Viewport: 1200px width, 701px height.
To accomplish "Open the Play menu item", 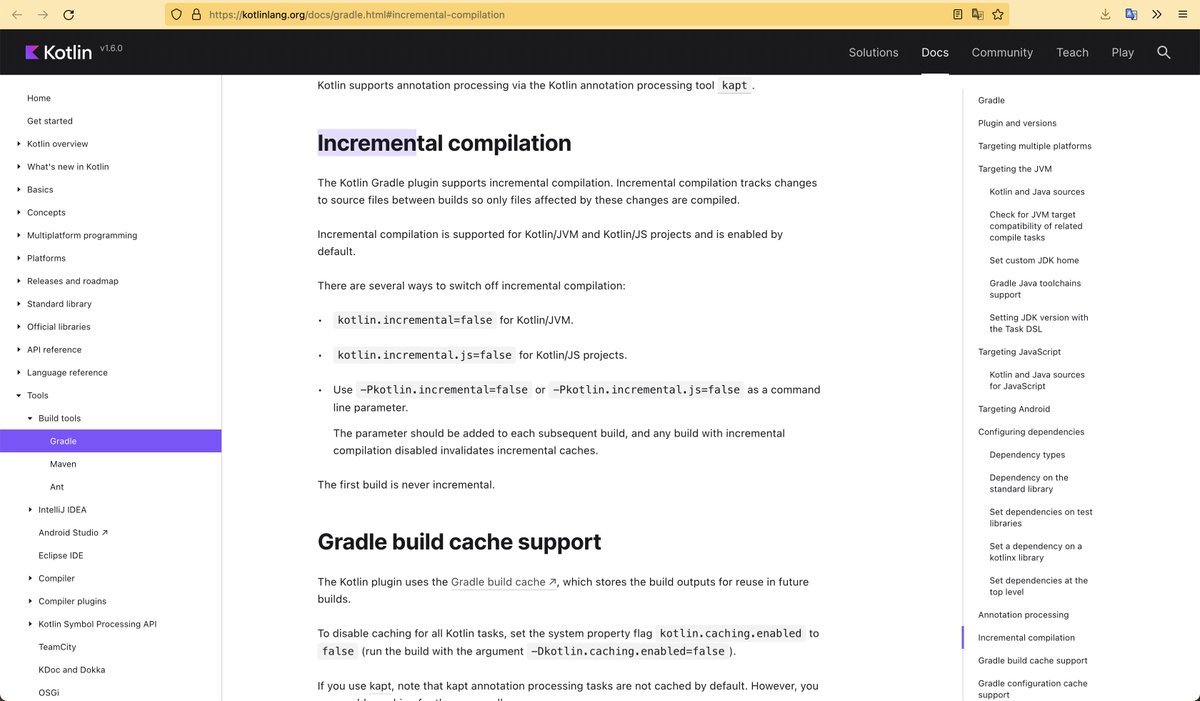I will 1122,52.
